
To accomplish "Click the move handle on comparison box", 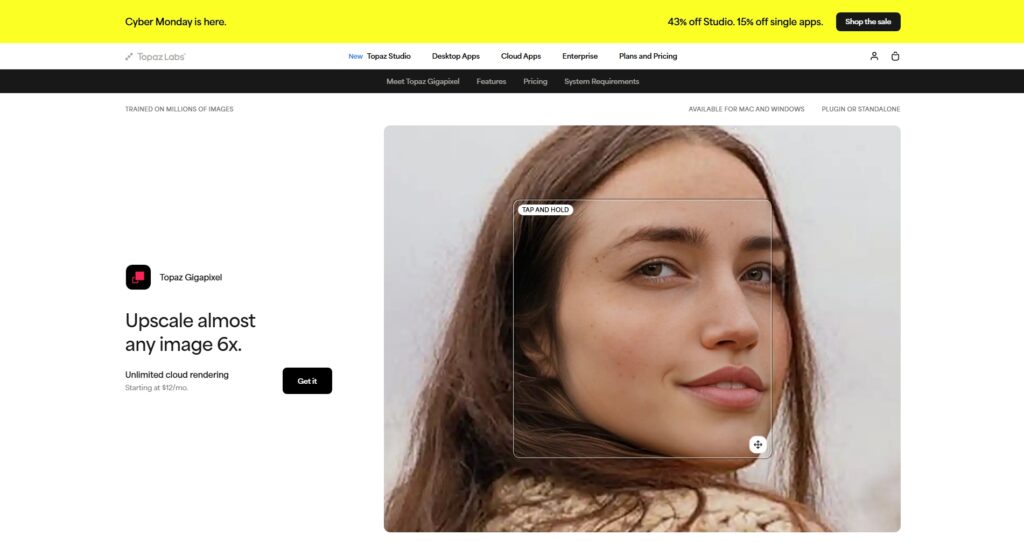I will [758, 445].
